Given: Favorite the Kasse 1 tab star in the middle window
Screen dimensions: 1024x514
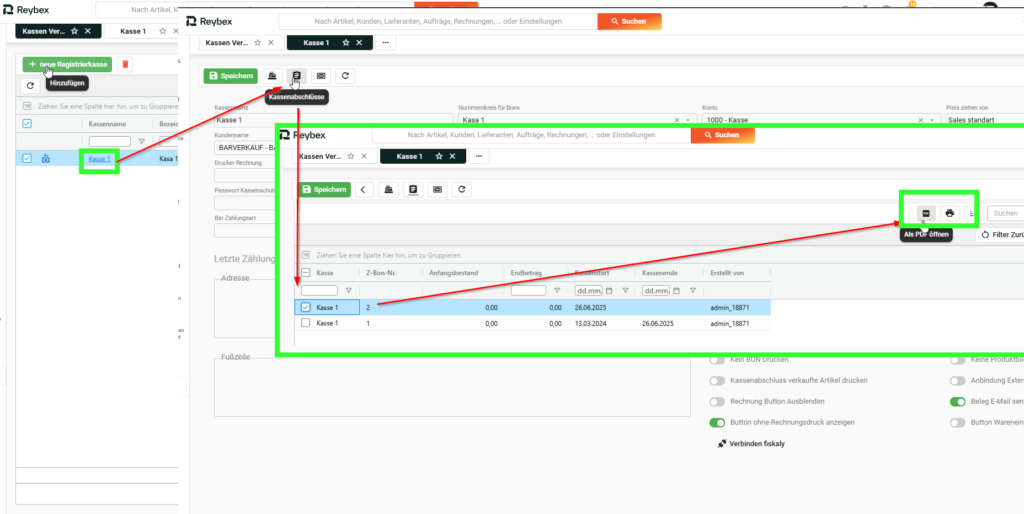Looking at the screenshot, I should click(x=346, y=42).
